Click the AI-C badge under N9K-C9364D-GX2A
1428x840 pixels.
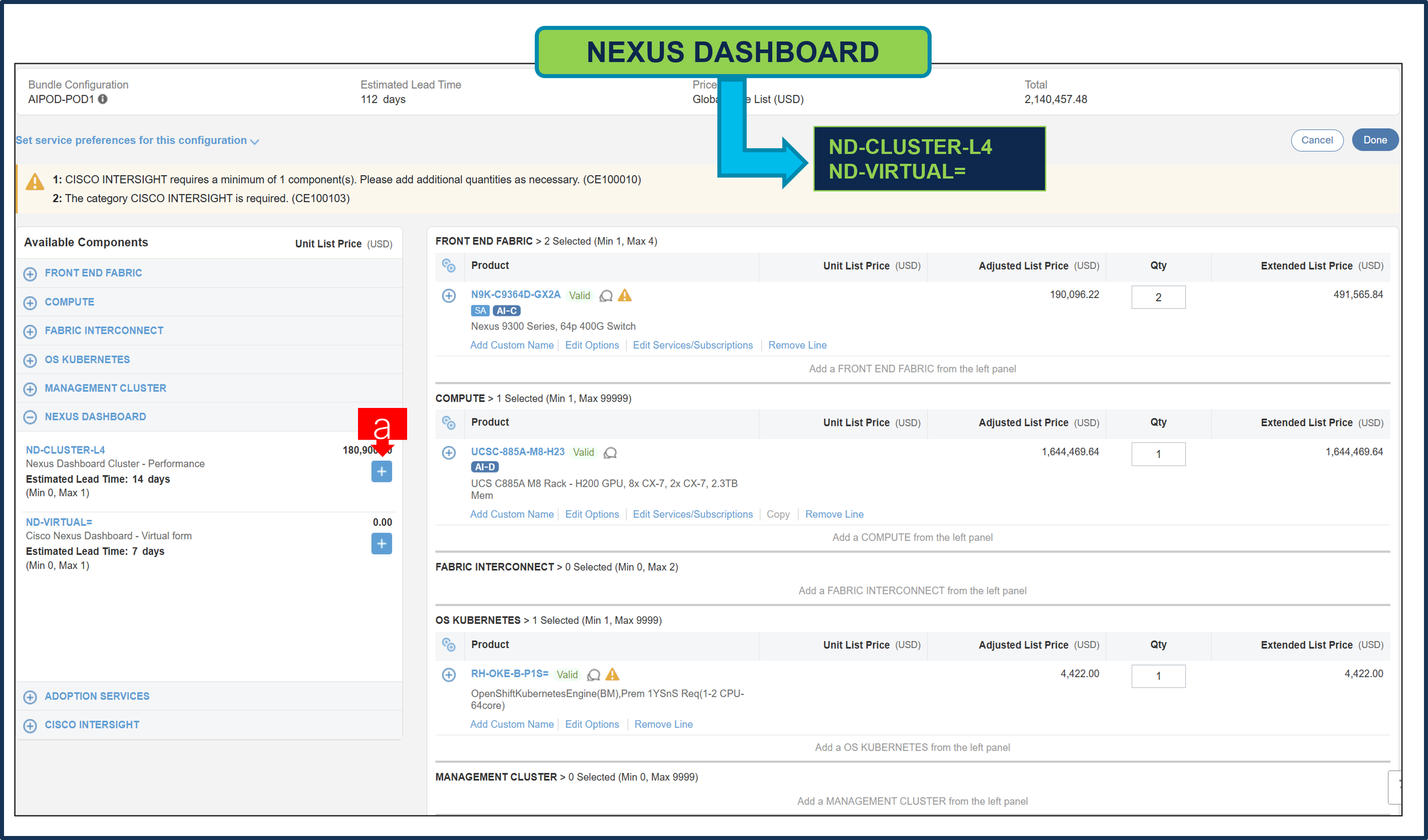point(507,310)
